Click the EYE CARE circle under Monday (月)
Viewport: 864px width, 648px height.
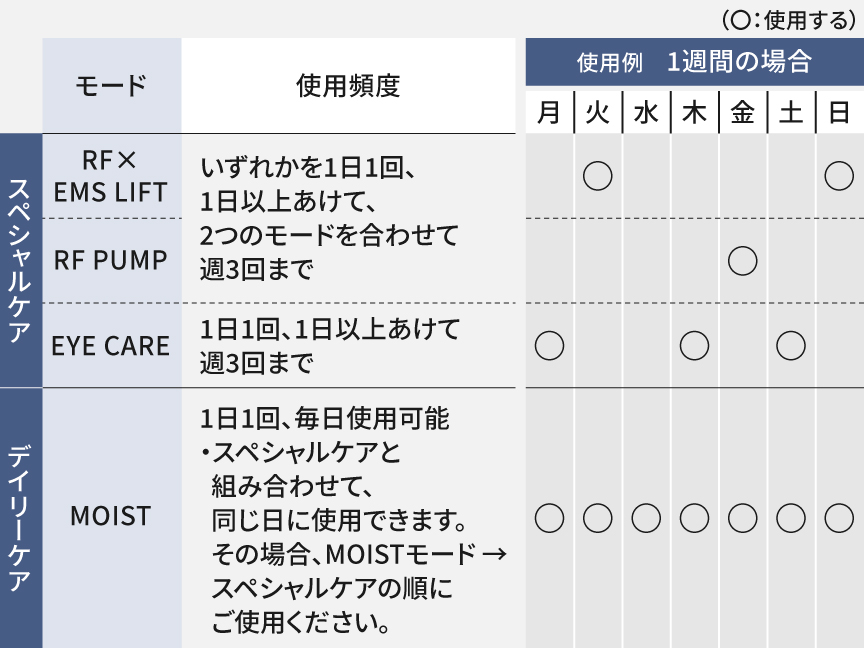pyautogui.click(x=550, y=346)
